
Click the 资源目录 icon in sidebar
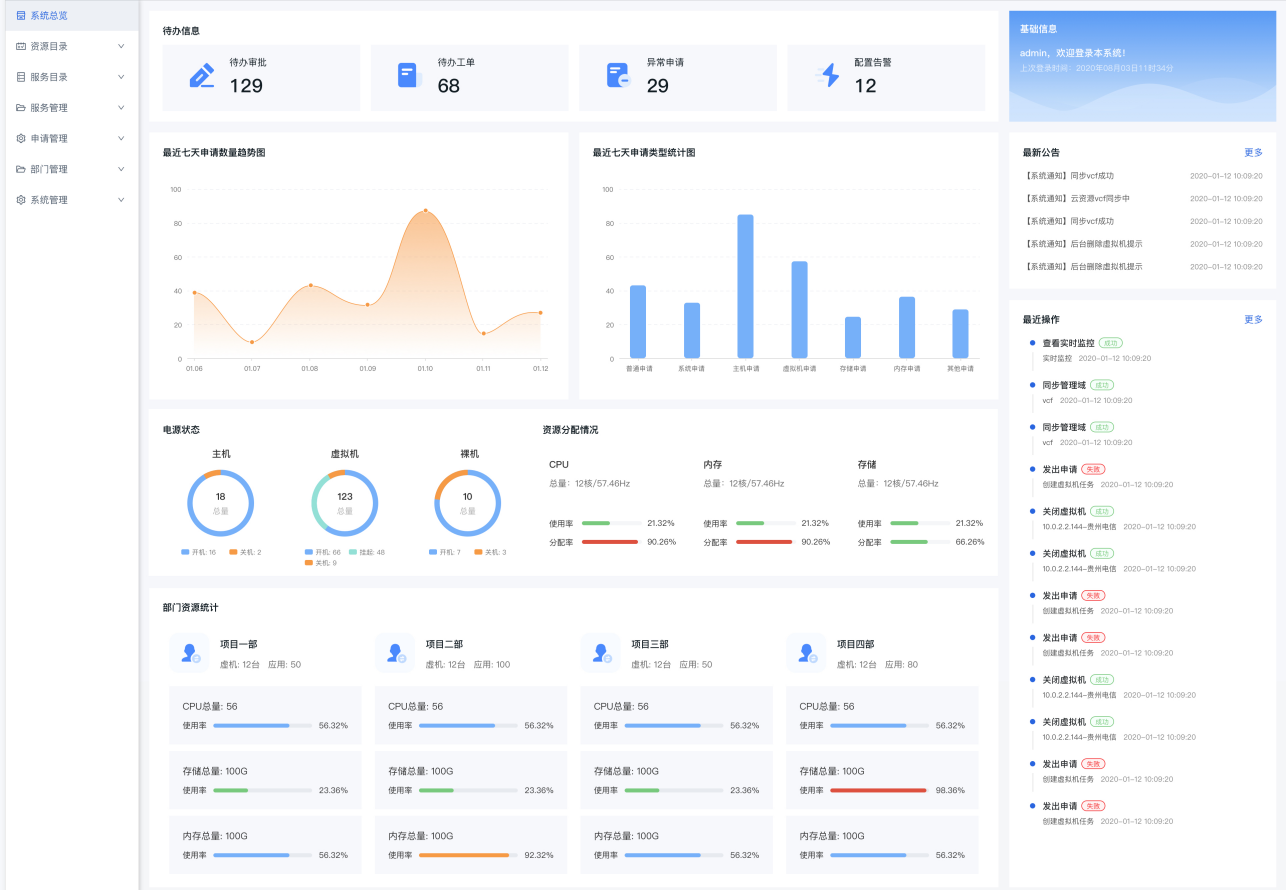coord(21,46)
